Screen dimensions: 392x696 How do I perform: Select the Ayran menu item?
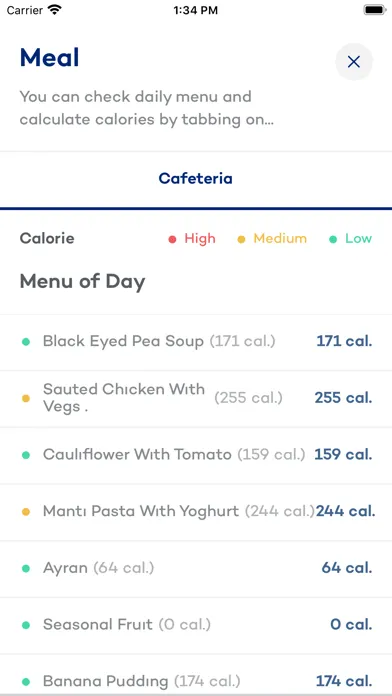click(x=196, y=568)
